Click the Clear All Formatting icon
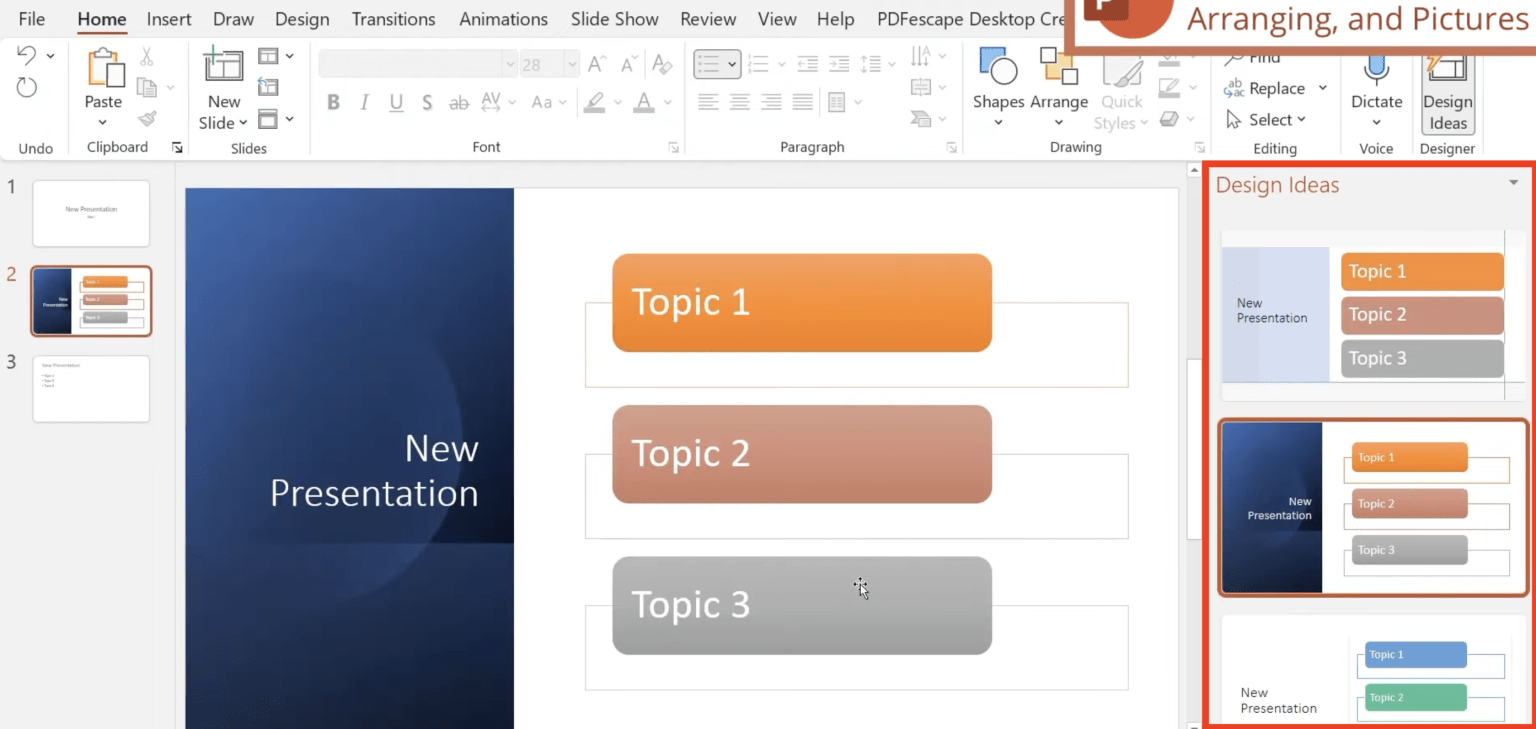This screenshot has height=729, width=1536. 663,64
